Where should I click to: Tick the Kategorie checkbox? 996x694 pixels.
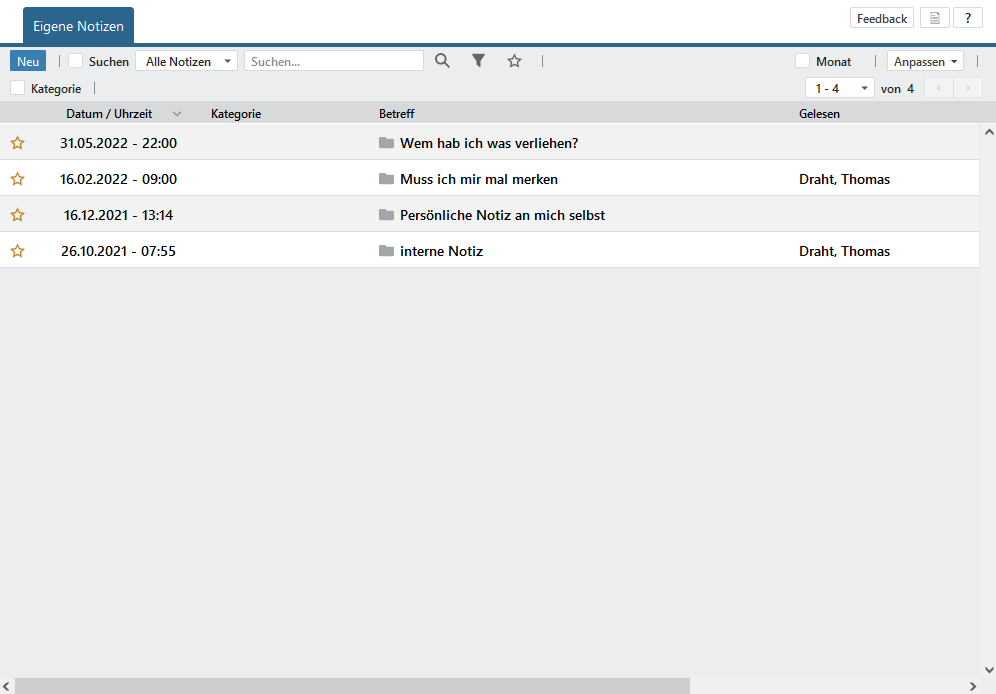click(x=18, y=88)
